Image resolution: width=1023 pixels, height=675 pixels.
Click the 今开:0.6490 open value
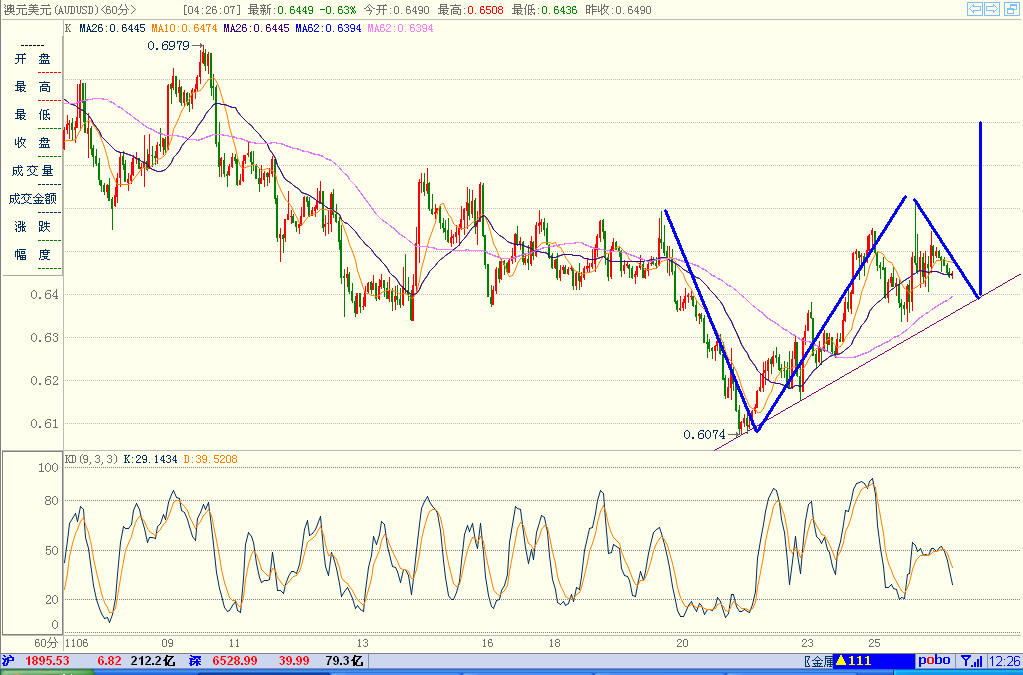397,10
